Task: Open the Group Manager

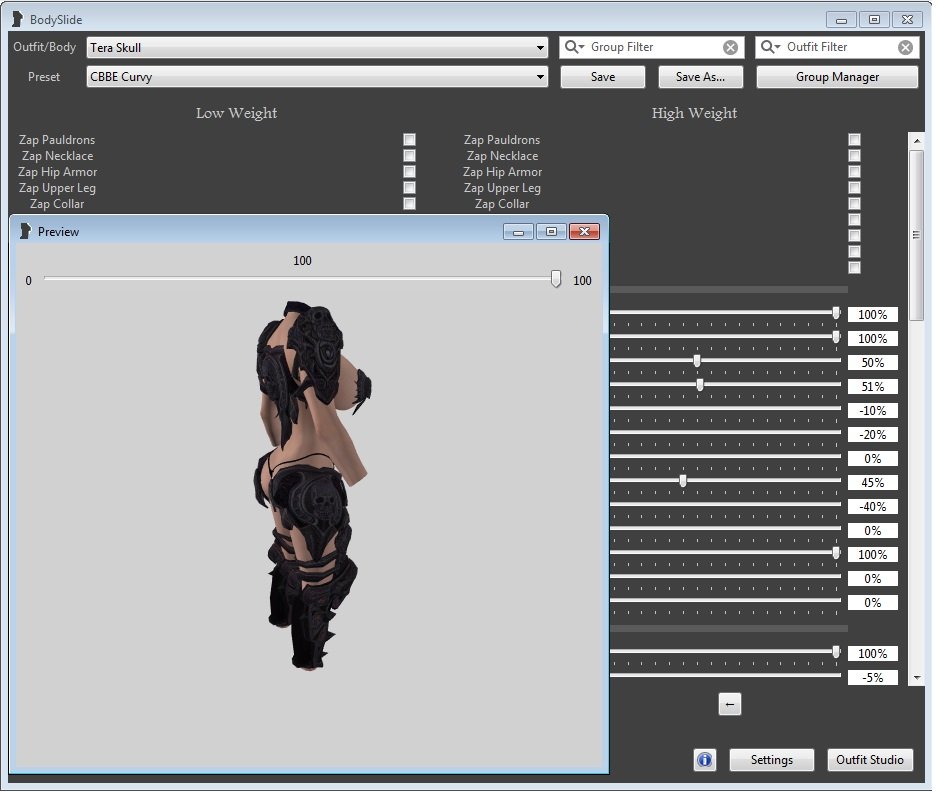Action: [837, 77]
